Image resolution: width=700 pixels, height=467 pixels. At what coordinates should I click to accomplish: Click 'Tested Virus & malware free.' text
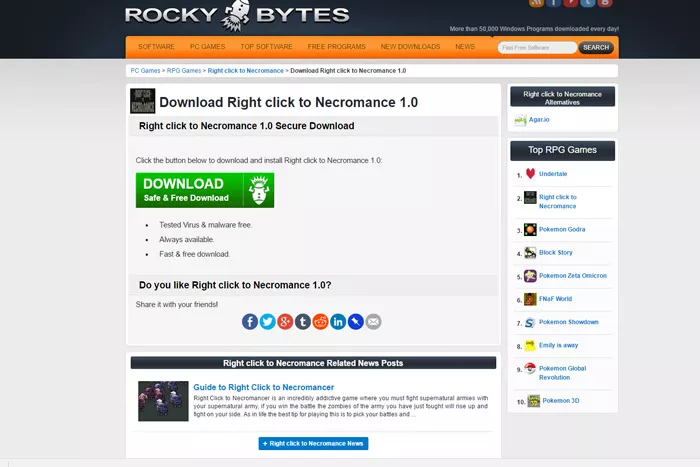[205, 225]
